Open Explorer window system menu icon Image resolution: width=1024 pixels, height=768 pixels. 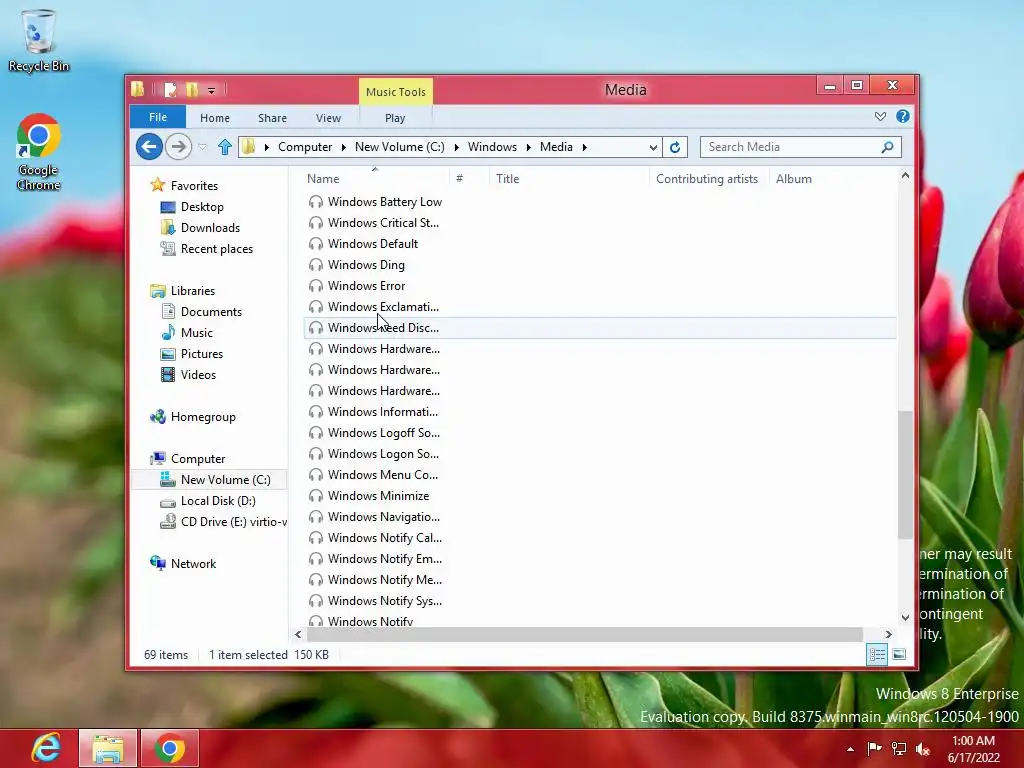coord(137,89)
